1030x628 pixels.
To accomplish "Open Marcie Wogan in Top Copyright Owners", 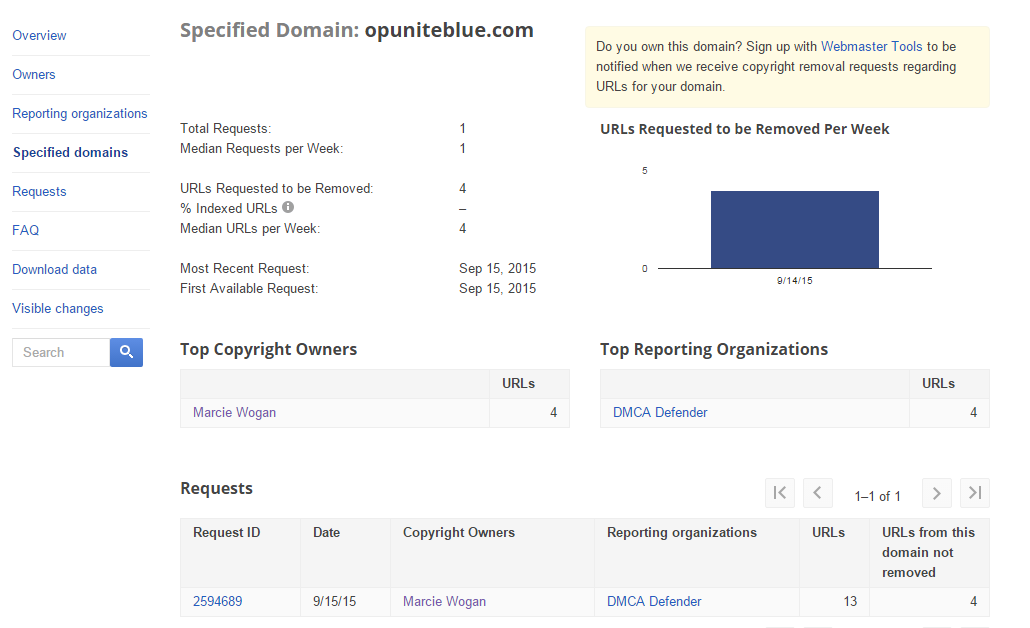I will [x=234, y=412].
